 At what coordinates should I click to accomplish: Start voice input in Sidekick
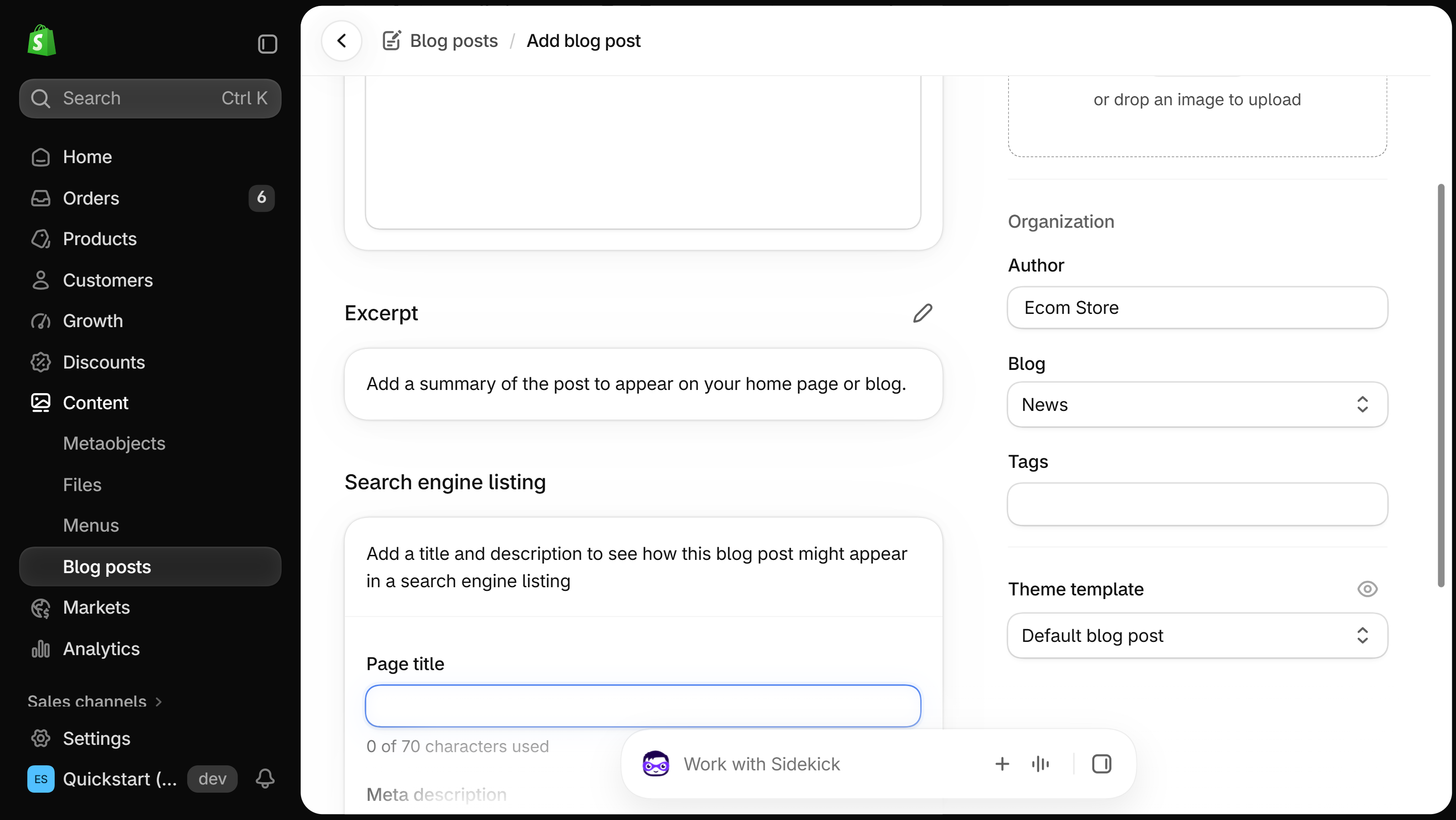[1040, 764]
